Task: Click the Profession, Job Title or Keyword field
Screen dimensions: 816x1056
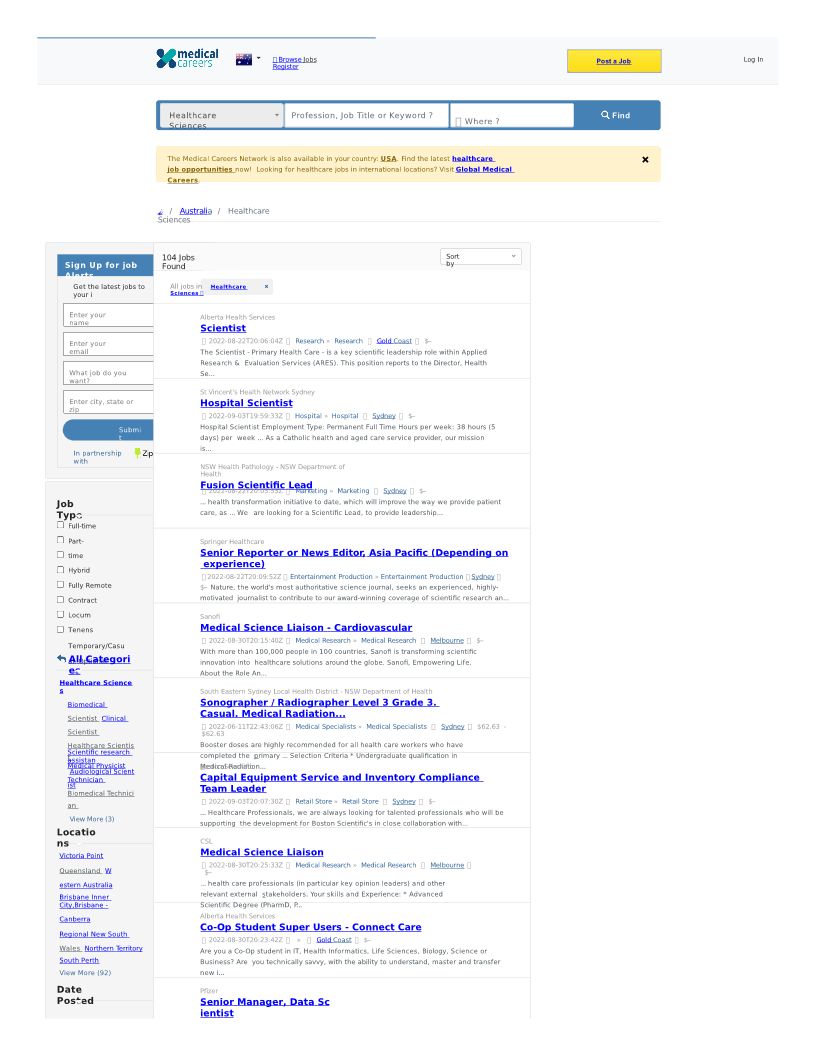Action: (366, 116)
